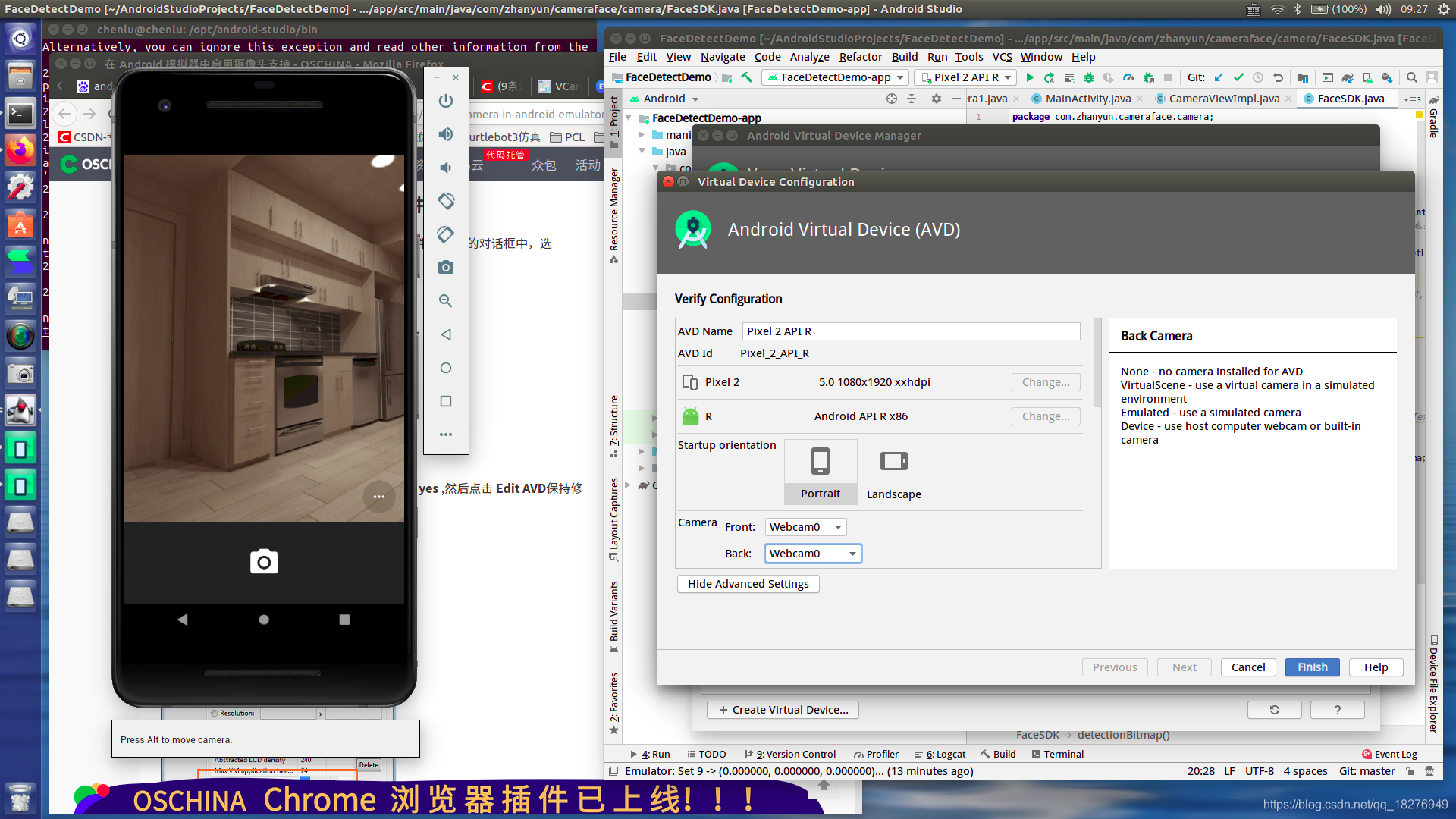Click the Debug app bug icon
Screen dimensions: 1456x819
pyautogui.click(x=1089, y=77)
